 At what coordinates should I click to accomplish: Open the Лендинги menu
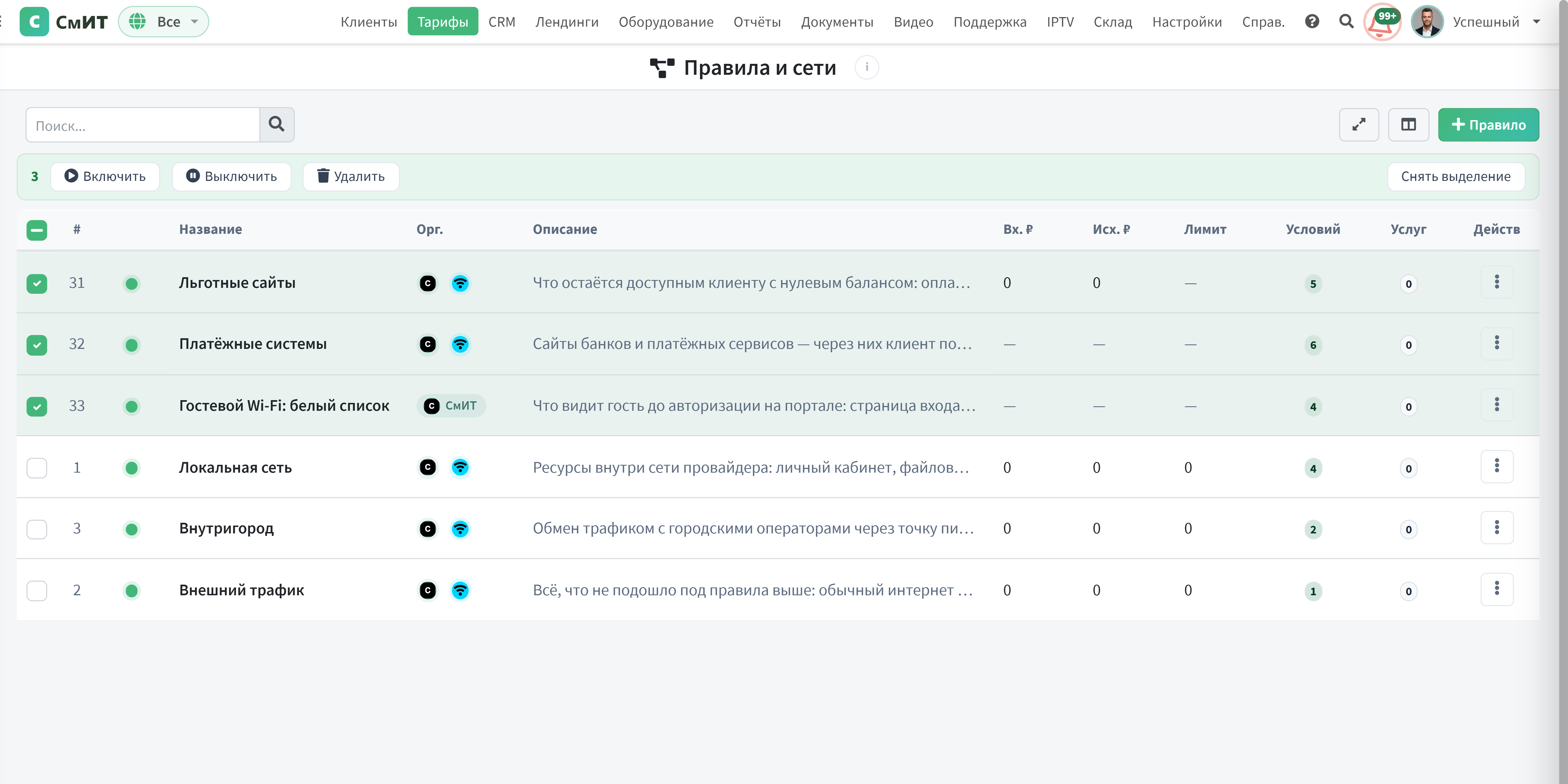(x=567, y=22)
